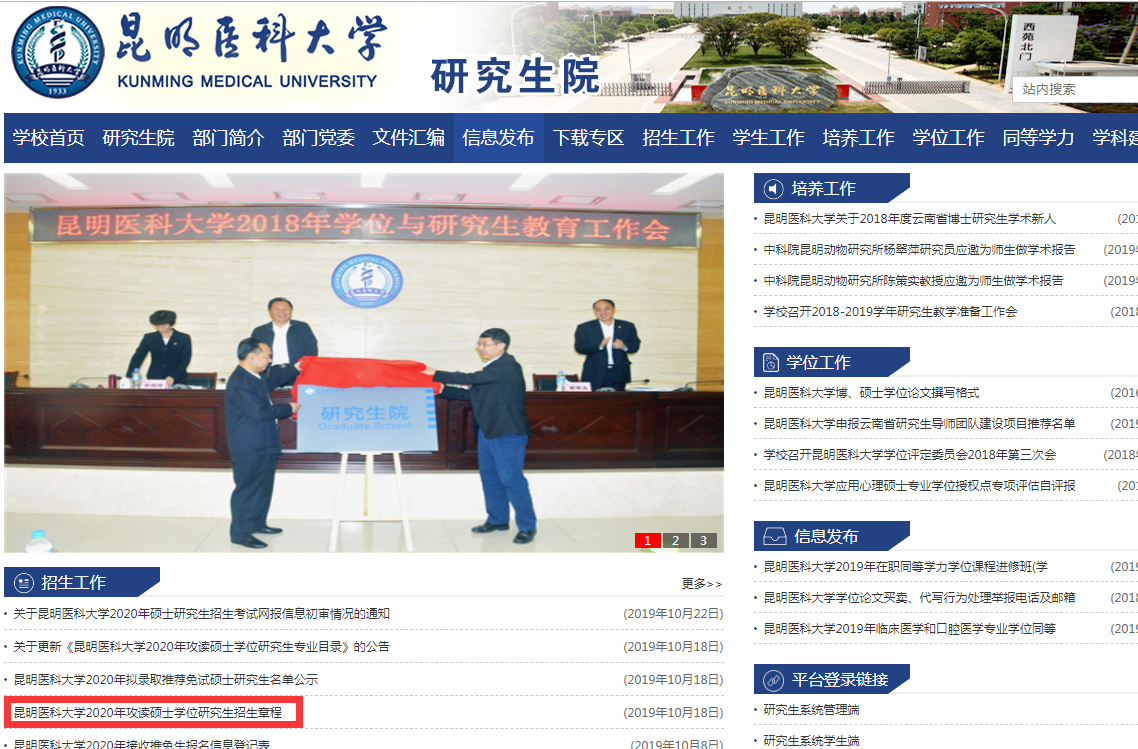Open 学校首页 in the navigation bar
The height and width of the screenshot is (749, 1138).
tap(49, 138)
